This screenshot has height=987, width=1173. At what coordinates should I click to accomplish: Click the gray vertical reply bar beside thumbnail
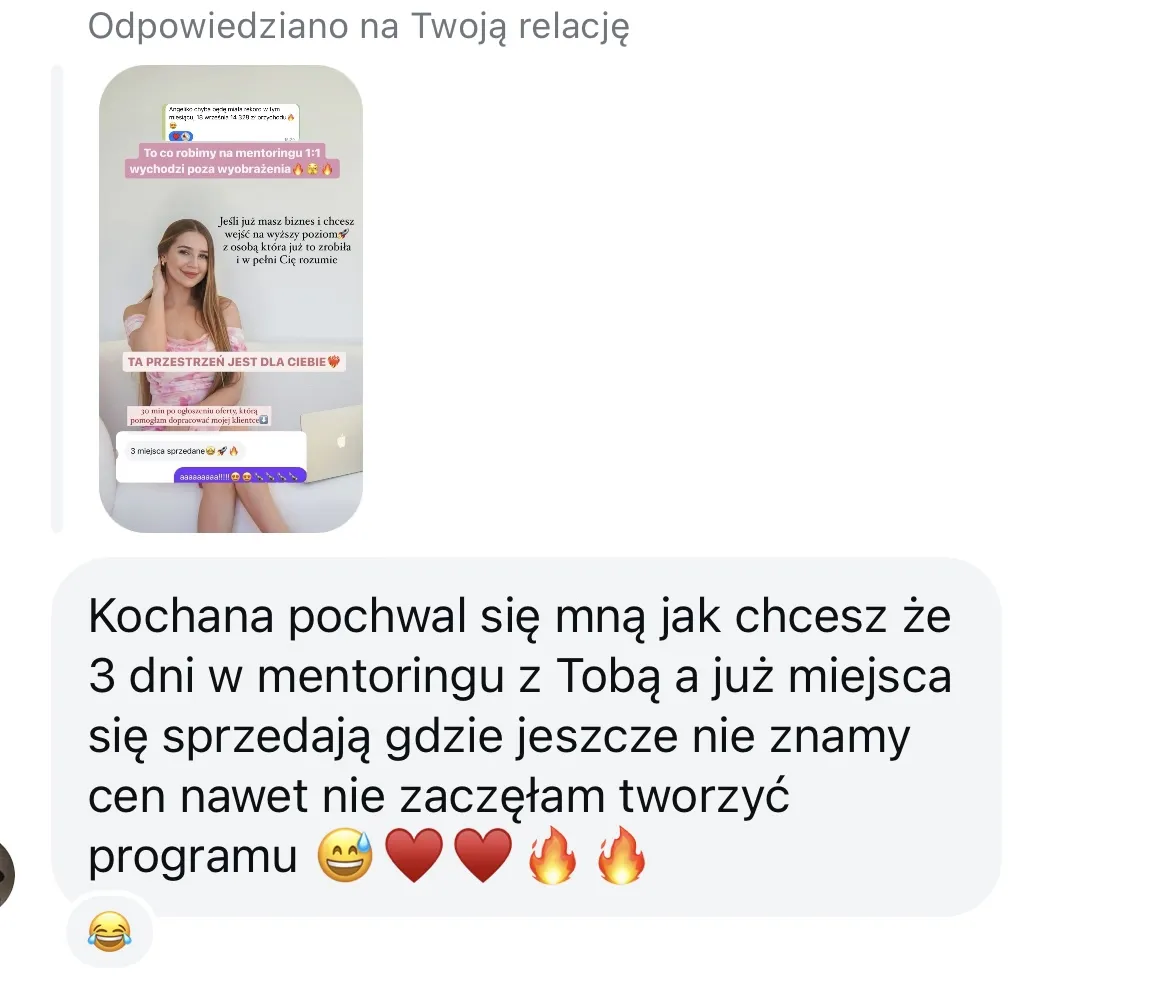tap(56, 299)
